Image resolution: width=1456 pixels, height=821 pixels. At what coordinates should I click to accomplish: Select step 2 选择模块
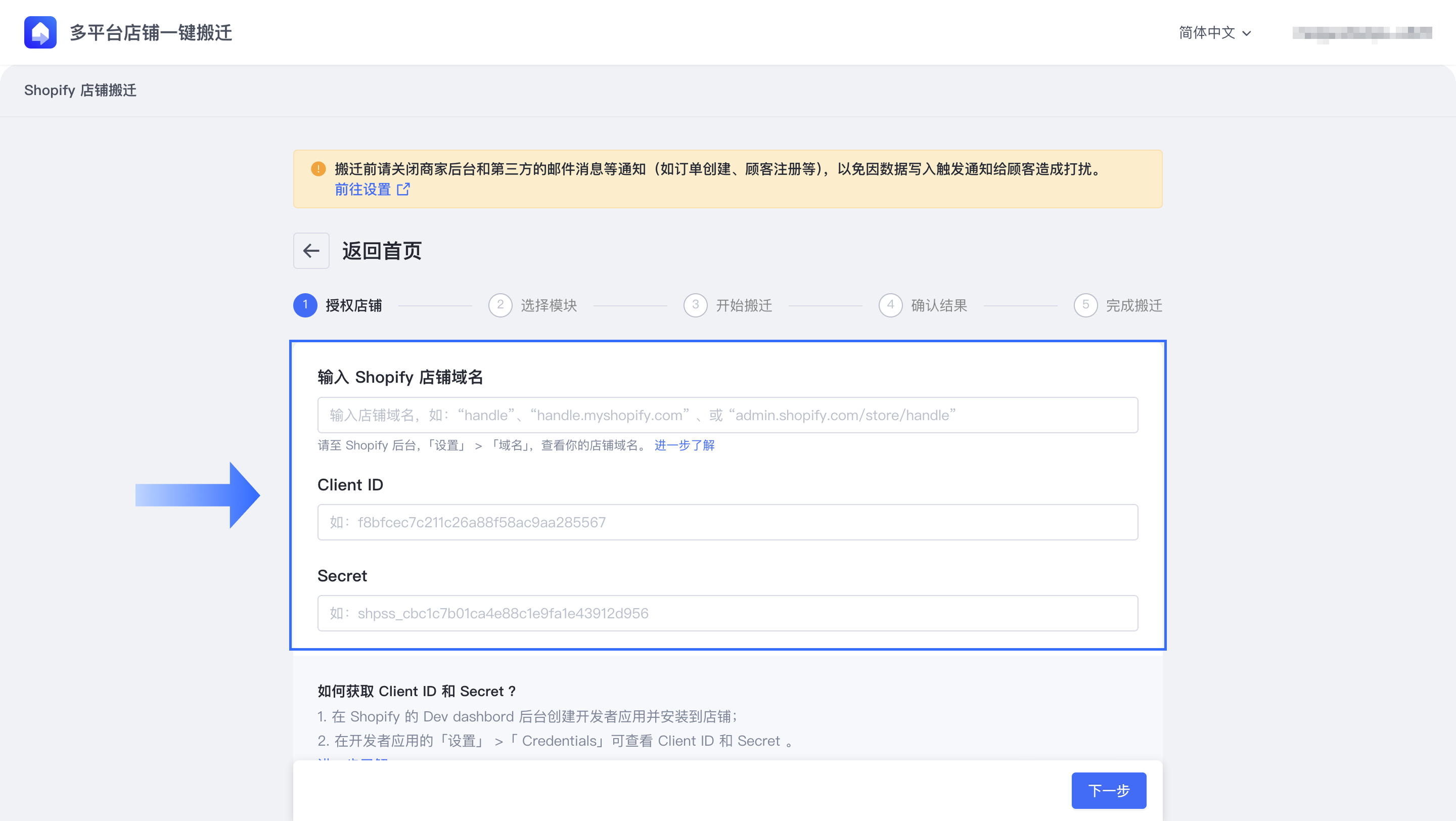533,306
